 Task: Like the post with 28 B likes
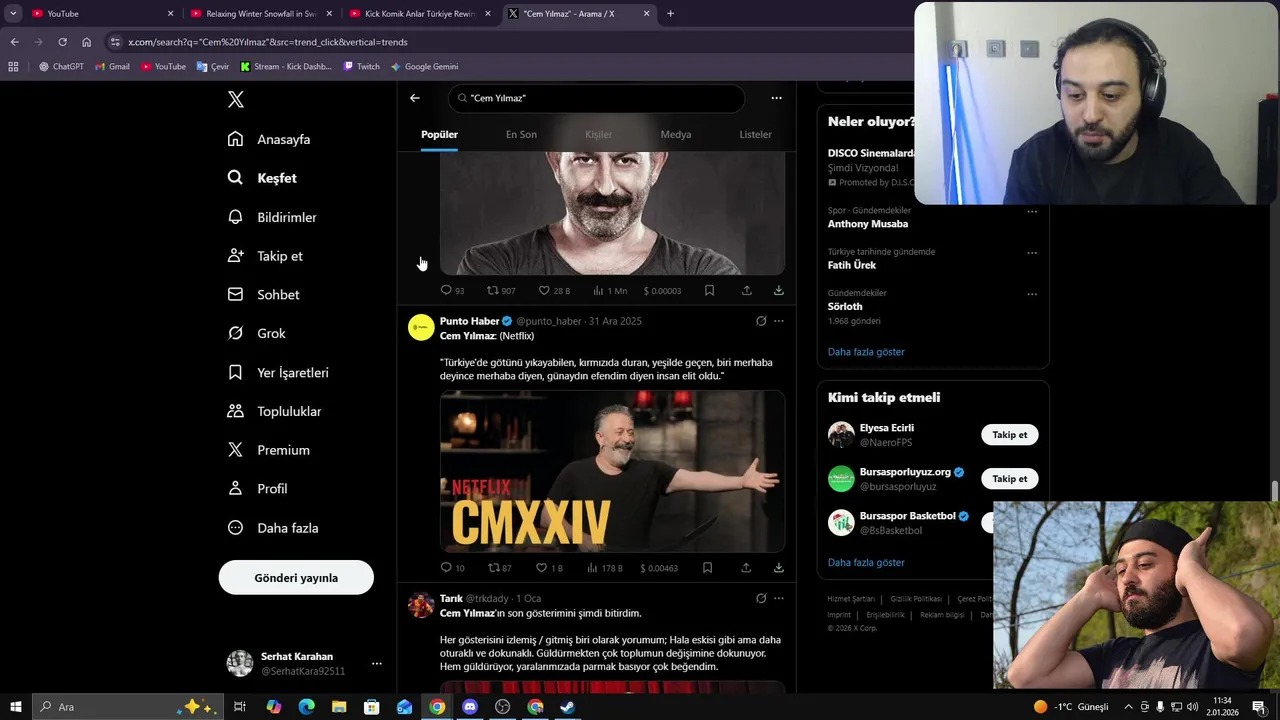point(554,291)
